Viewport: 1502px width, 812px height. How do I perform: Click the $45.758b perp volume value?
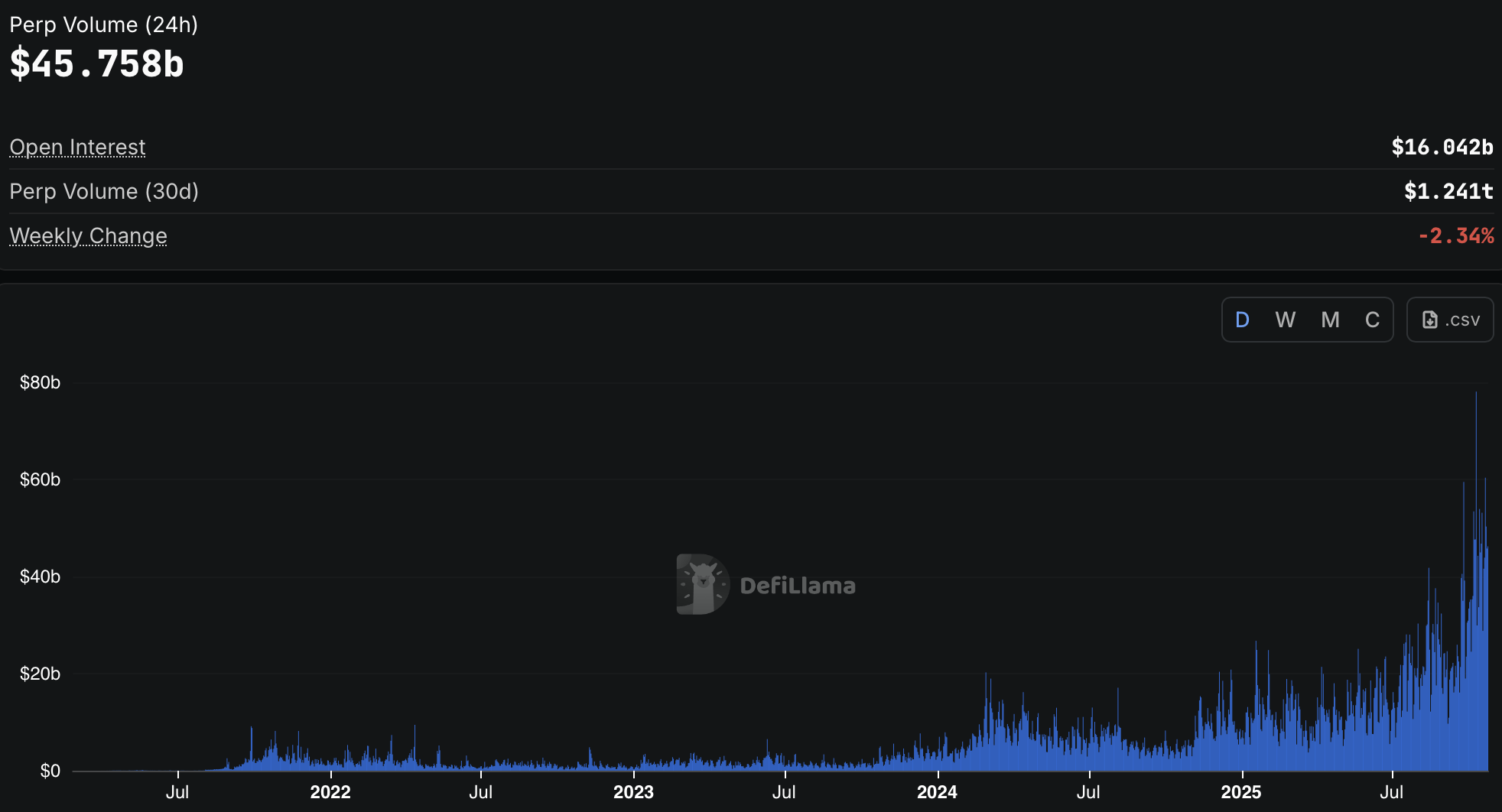coord(97,63)
